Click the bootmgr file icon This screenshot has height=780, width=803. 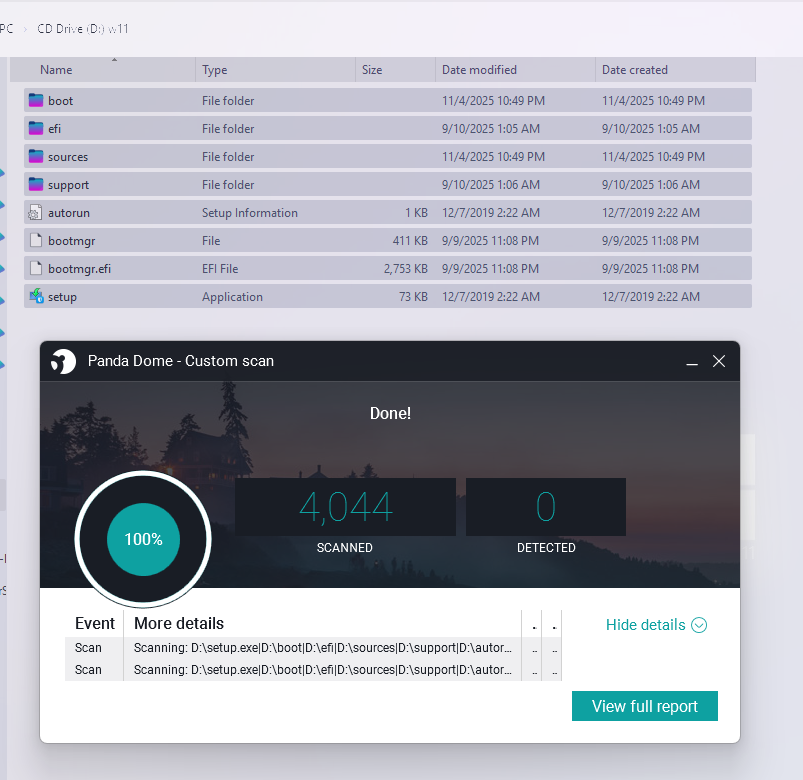36,240
